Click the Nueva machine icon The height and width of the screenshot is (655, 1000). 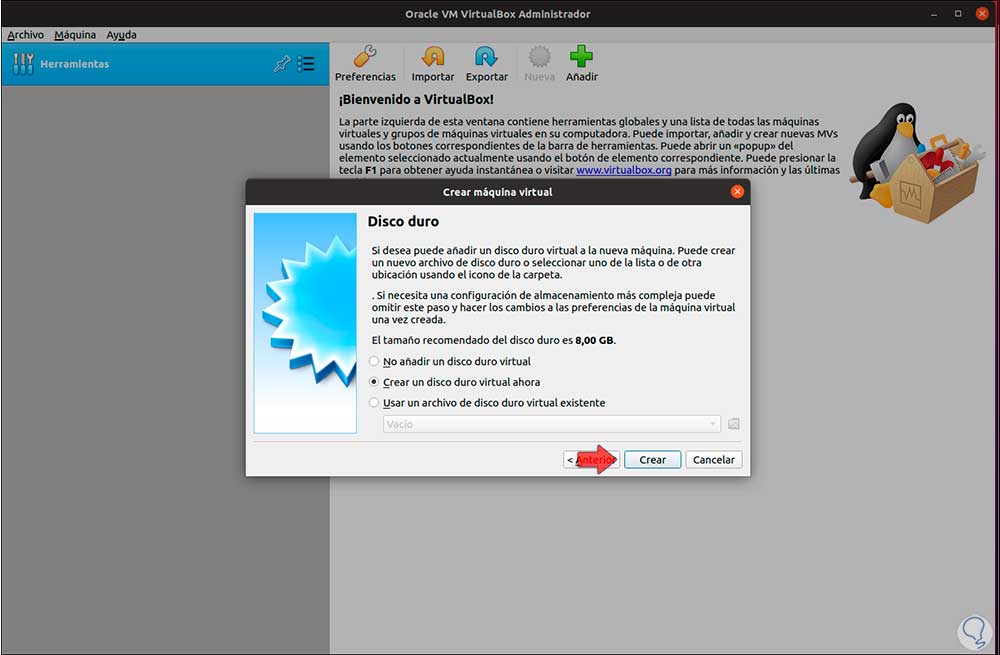click(x=539, y=57)
